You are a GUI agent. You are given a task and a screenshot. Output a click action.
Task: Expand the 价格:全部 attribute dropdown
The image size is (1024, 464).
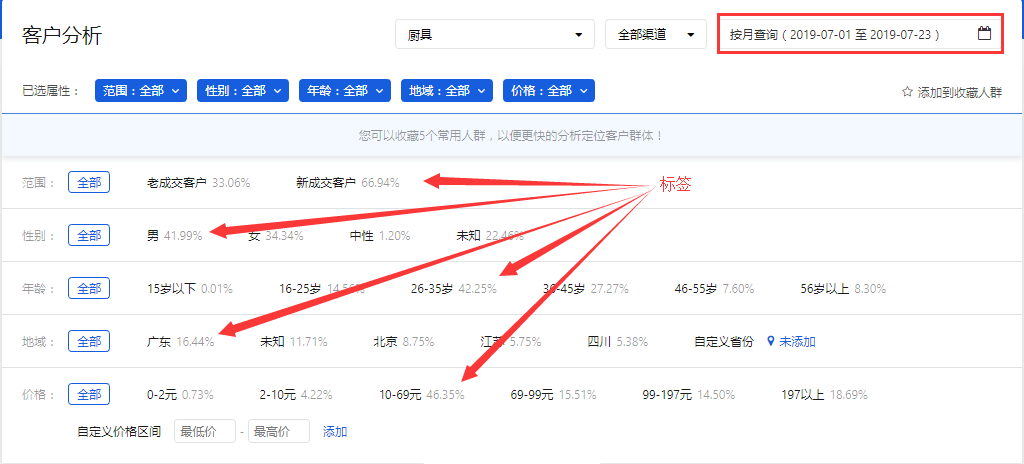(549, 91)
